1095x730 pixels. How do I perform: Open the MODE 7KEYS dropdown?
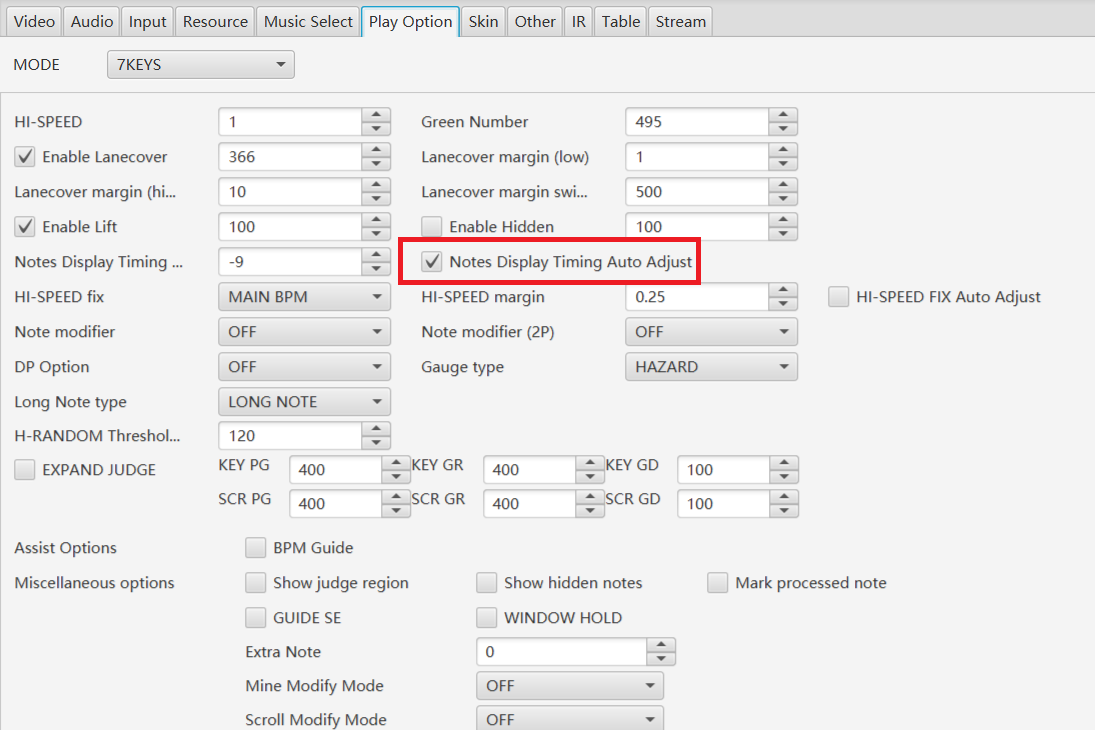200,64
